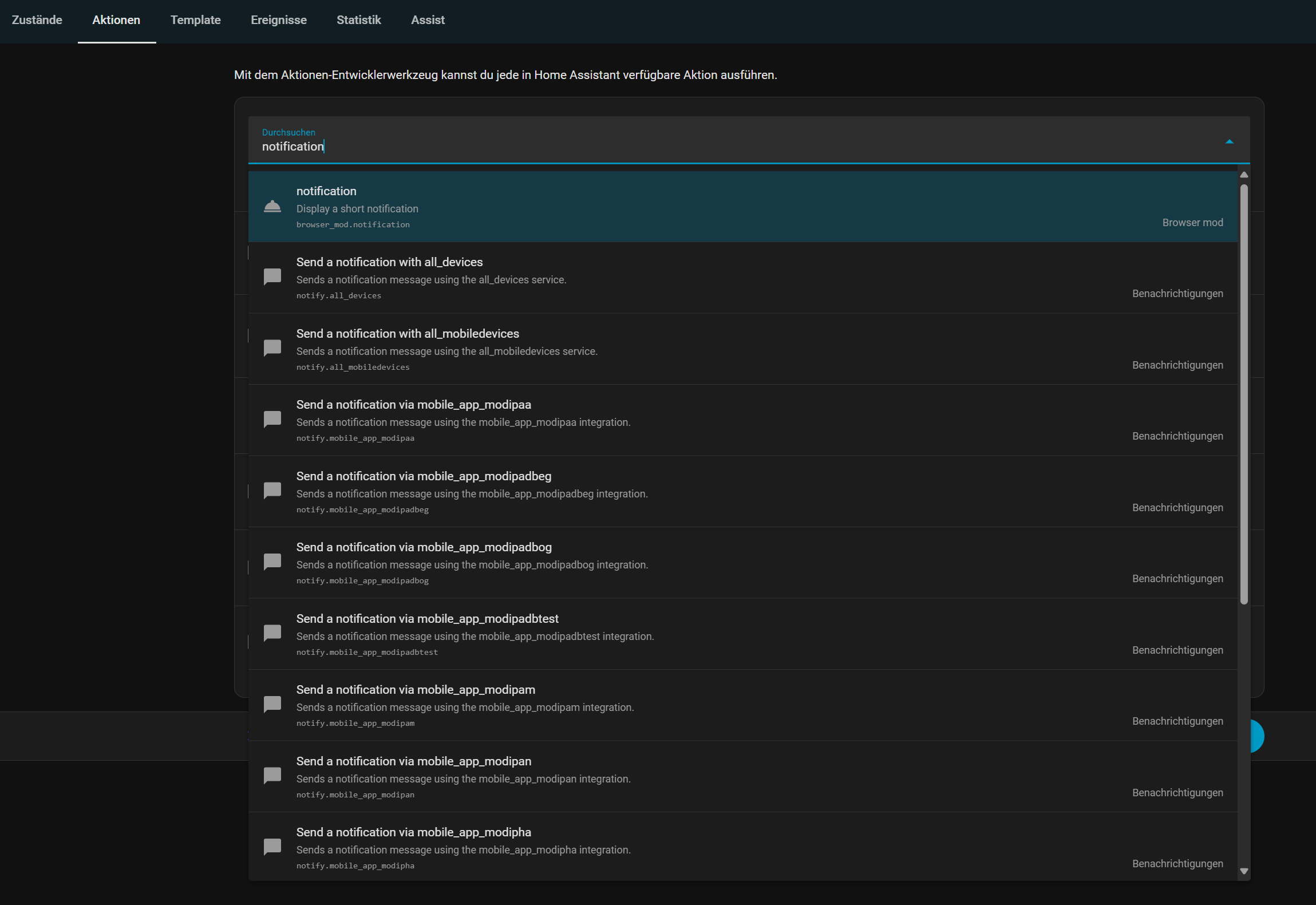The image size is (1316, 905).
Task: Collapse the action search dropdown arrow
Action: [x=1229, y=141]
